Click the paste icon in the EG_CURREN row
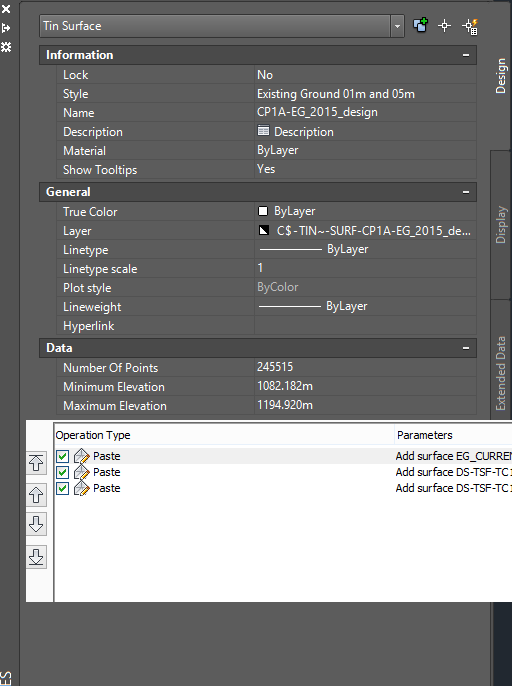The image size is (512, 700). click(82, 456)
